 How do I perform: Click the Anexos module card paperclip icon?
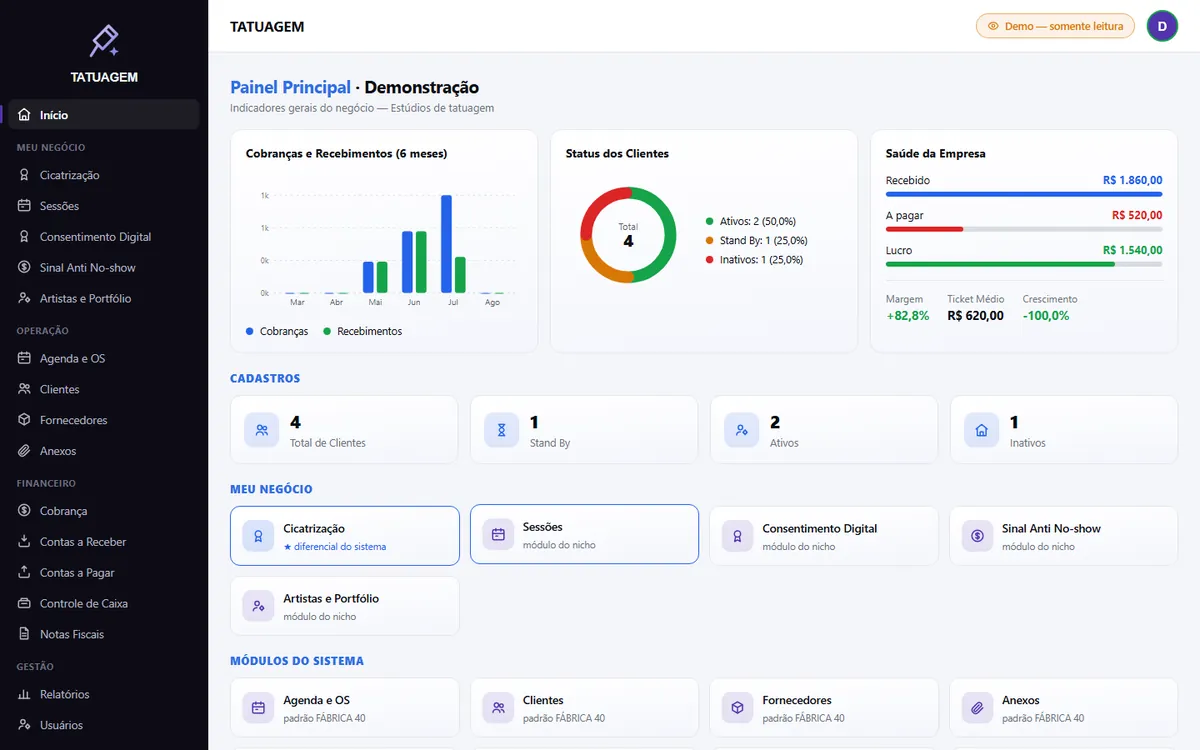click(978, 708)
